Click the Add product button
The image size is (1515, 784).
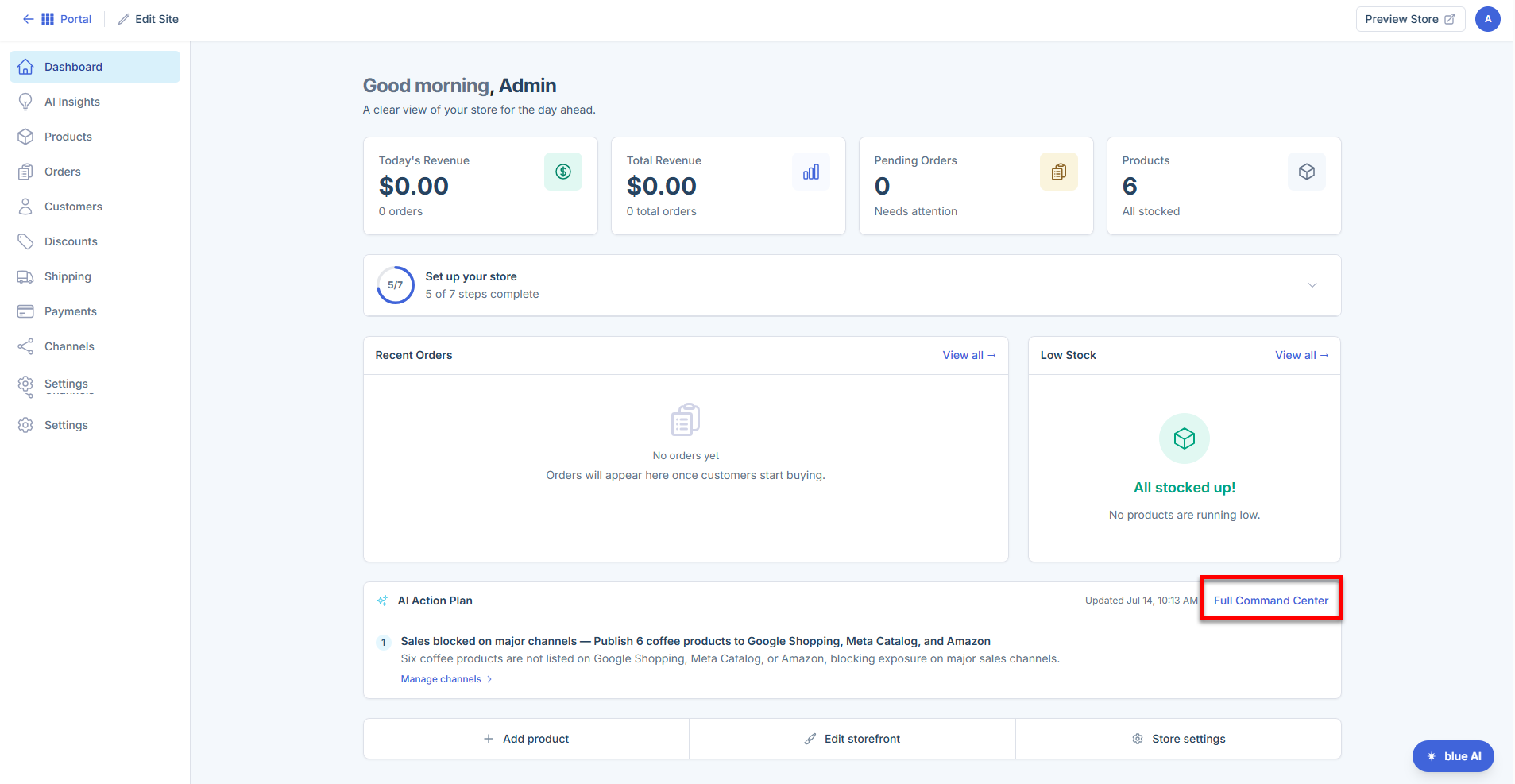526,739
